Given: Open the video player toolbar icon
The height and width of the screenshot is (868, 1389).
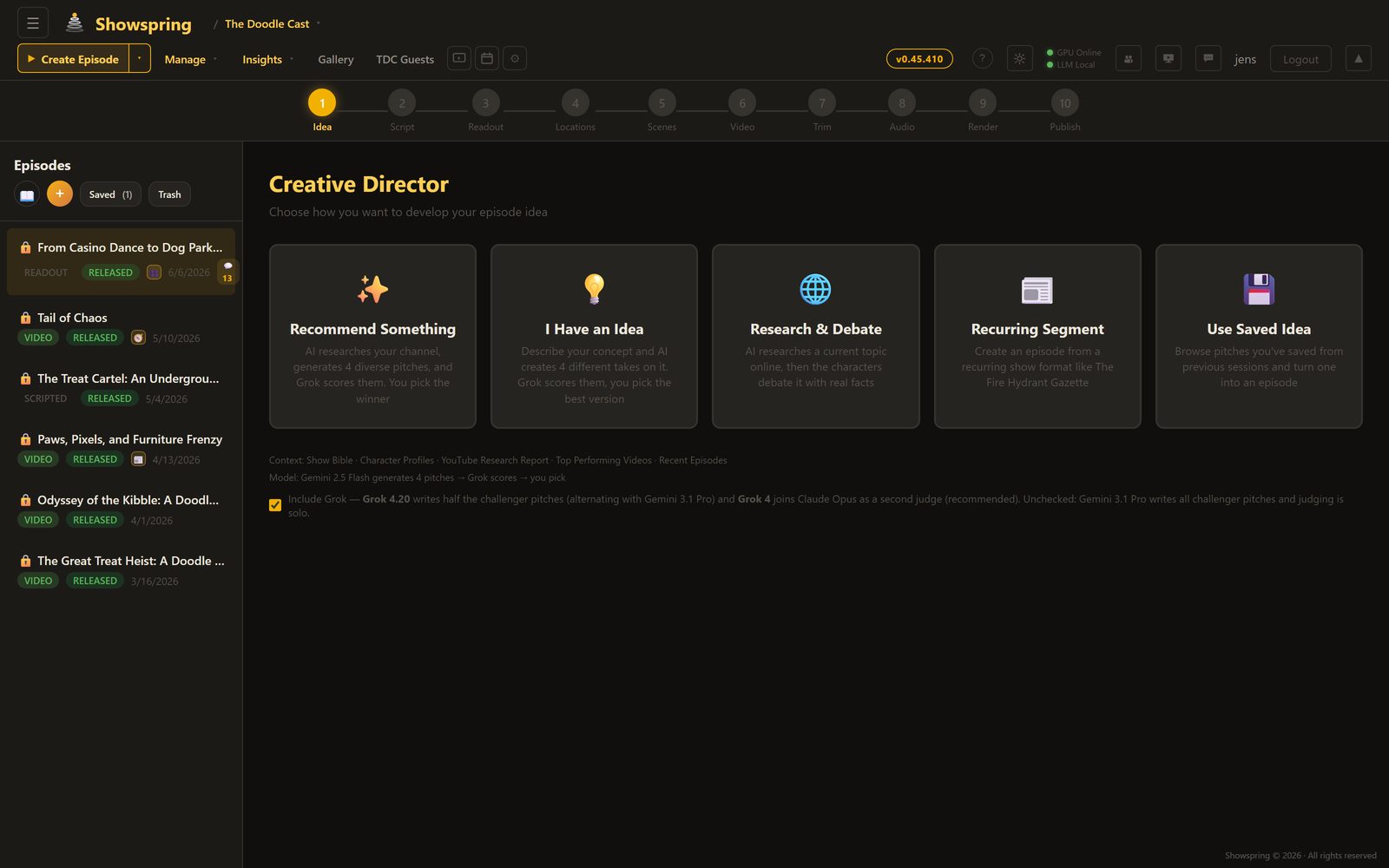Looking at the screenshot, I should pos(459,58).
